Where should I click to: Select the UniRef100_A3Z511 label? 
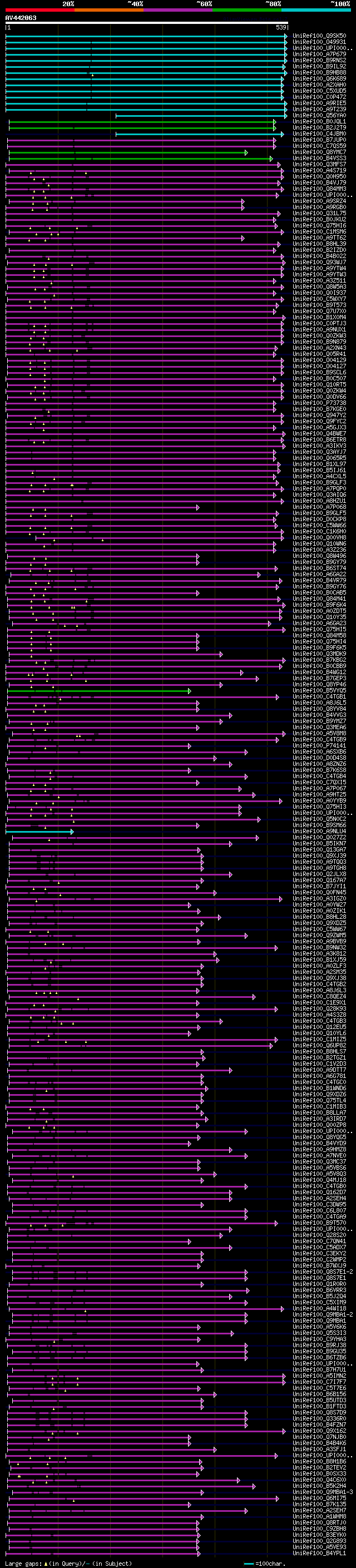(319, 280)
